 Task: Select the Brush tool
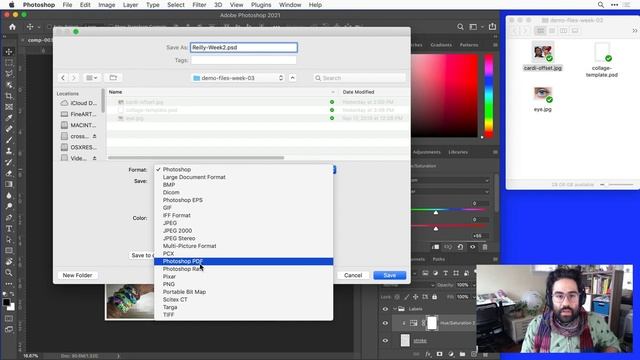pos(9,140)
